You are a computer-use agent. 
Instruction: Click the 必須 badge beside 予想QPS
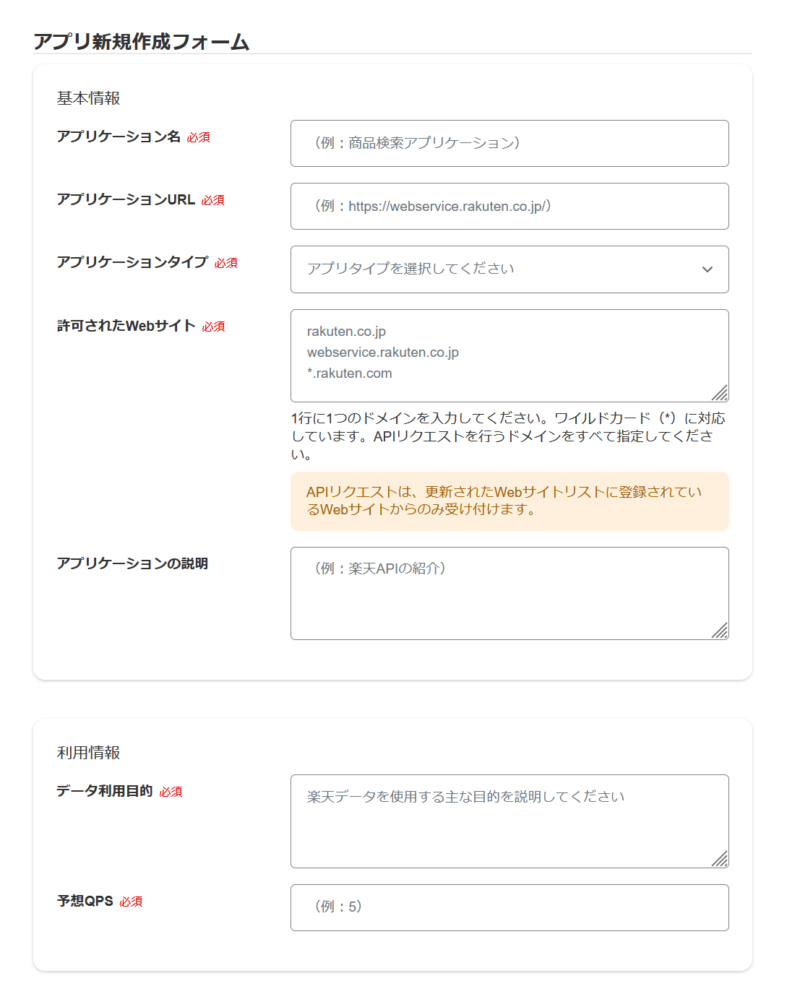pyautogui.click(x=131, y=902)
